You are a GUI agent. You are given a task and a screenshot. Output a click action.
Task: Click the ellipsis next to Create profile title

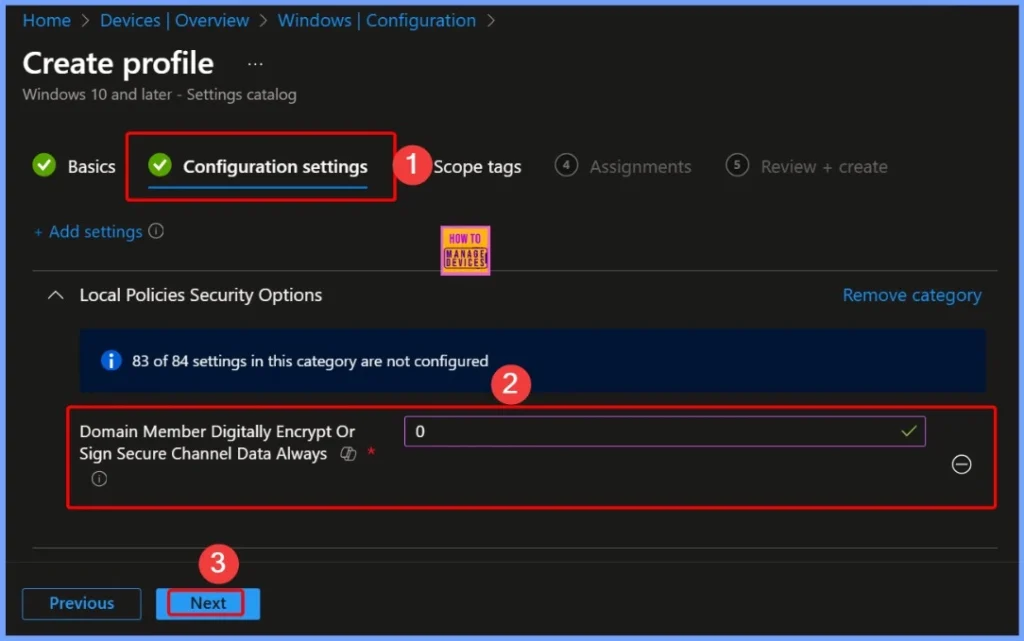(x=254, y=62)
